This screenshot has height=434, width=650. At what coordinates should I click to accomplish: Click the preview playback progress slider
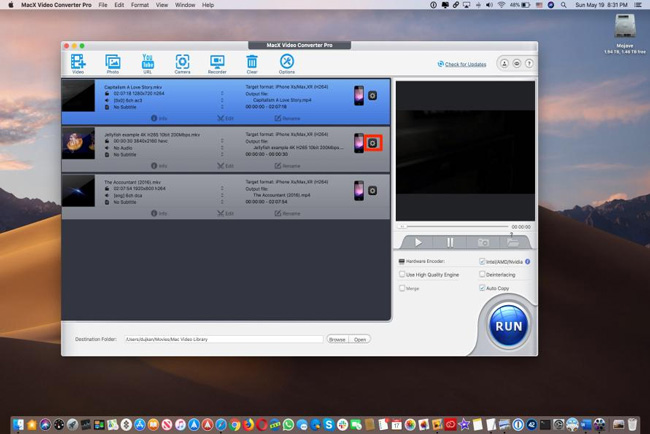pyautogui.click(x=453, y=227)
